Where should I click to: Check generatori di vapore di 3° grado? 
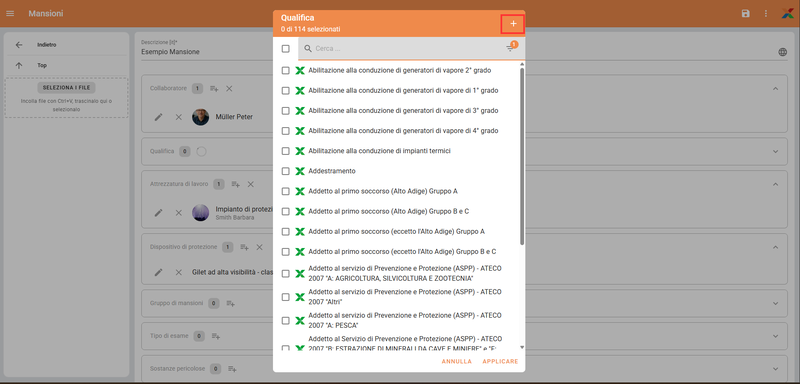(x=286, y=111)
